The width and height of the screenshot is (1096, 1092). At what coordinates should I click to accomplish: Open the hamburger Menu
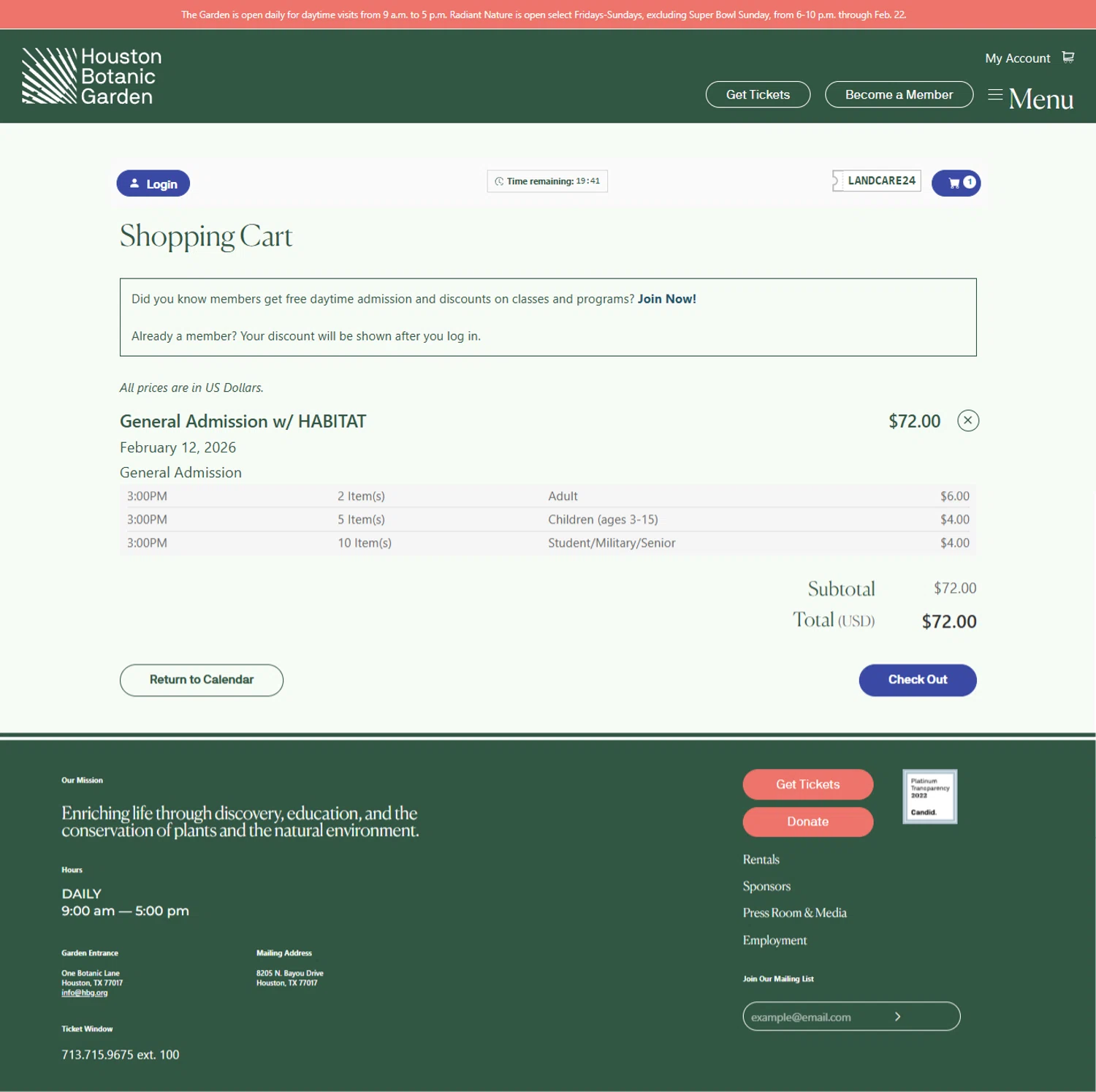pyautogui.click(x=1031, y=98)
